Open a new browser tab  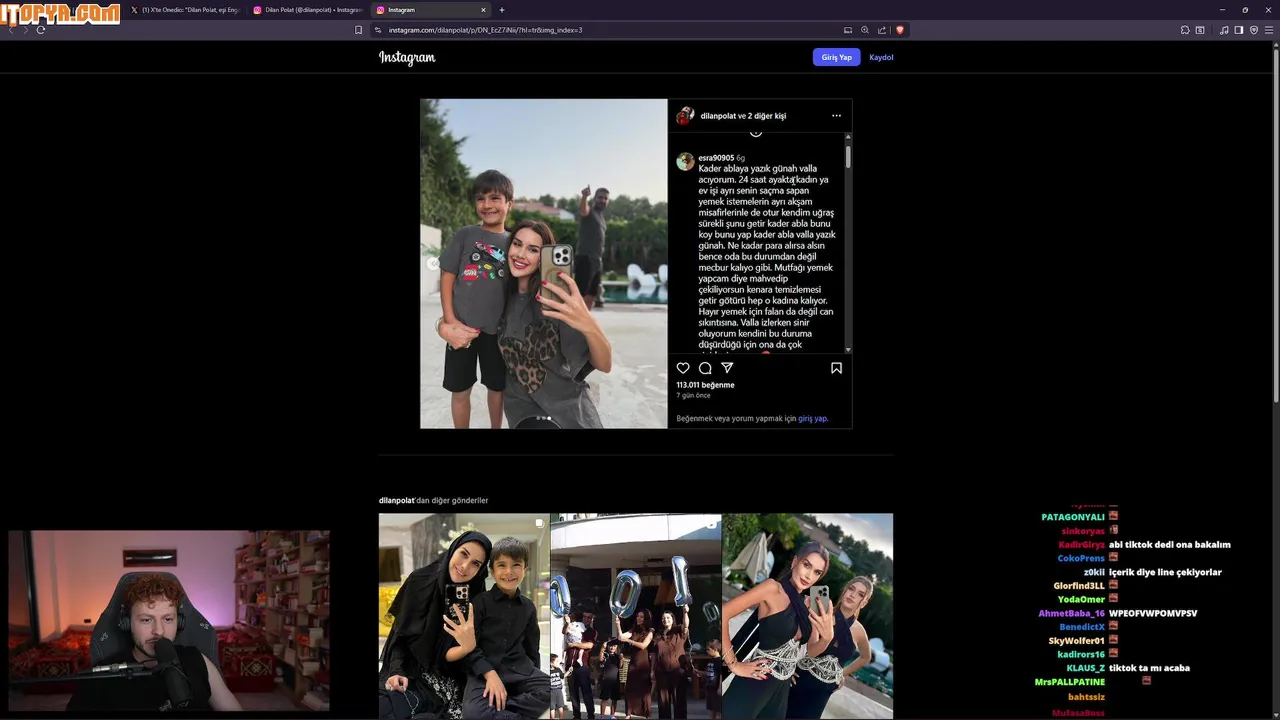[502, 10]
